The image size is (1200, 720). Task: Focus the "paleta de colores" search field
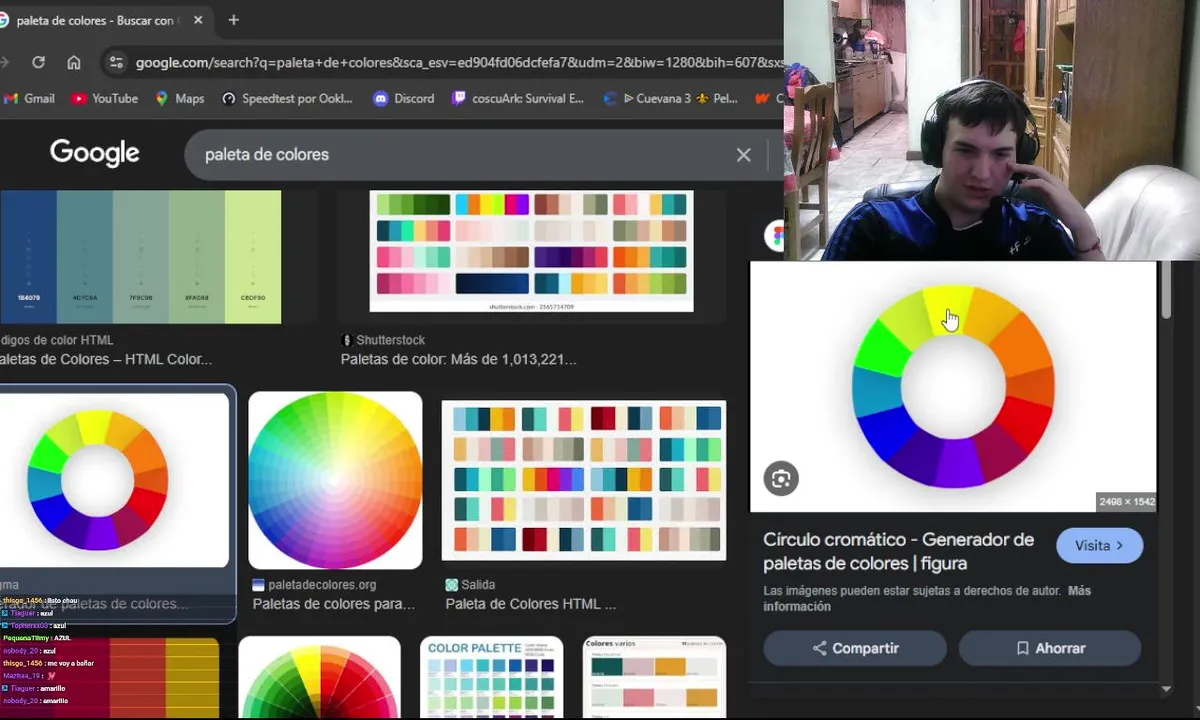pos(460,155)
